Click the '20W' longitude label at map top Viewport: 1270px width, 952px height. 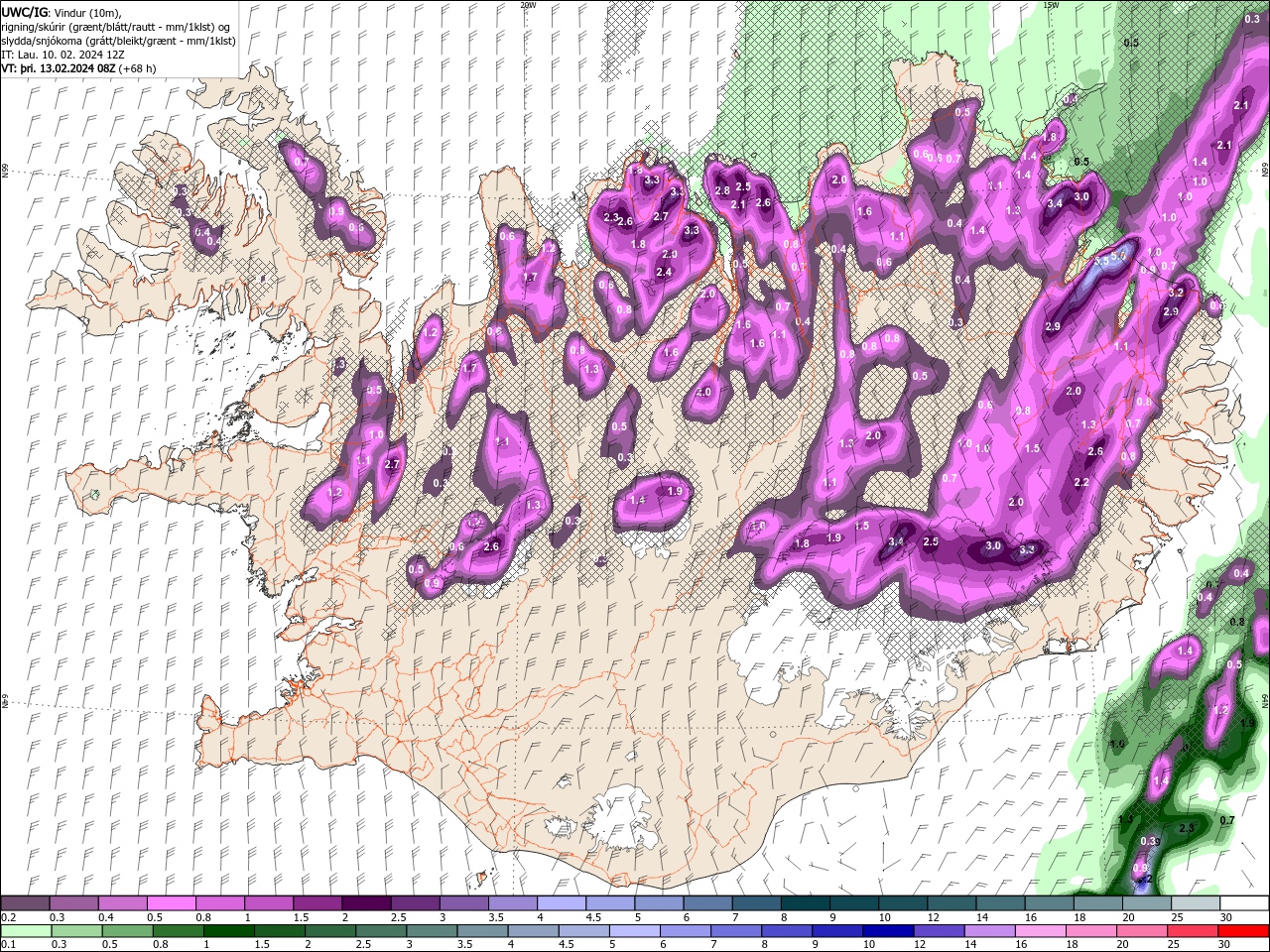click(528, 5)
